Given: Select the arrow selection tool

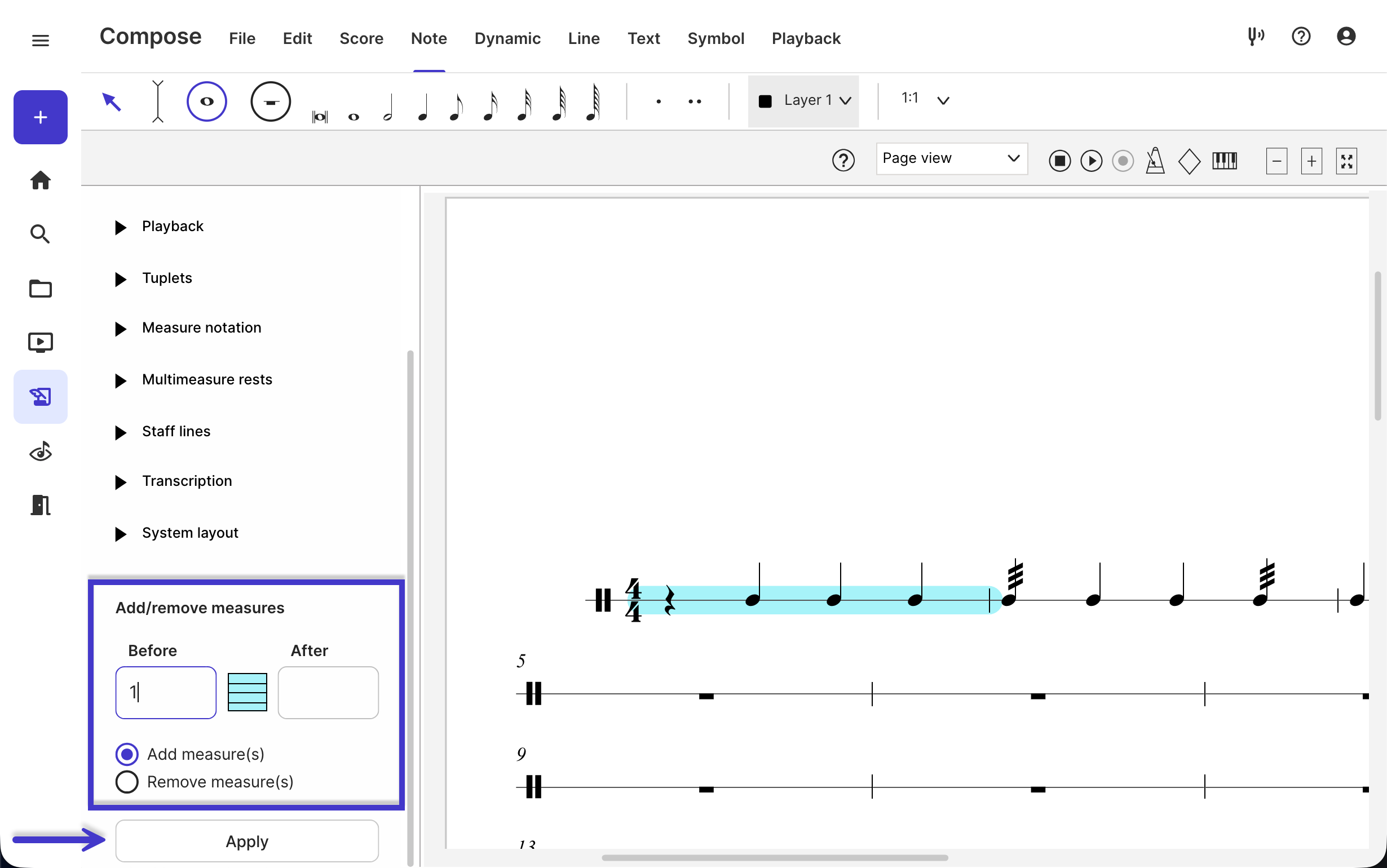Looking at the screenshot, I should 112,101.
